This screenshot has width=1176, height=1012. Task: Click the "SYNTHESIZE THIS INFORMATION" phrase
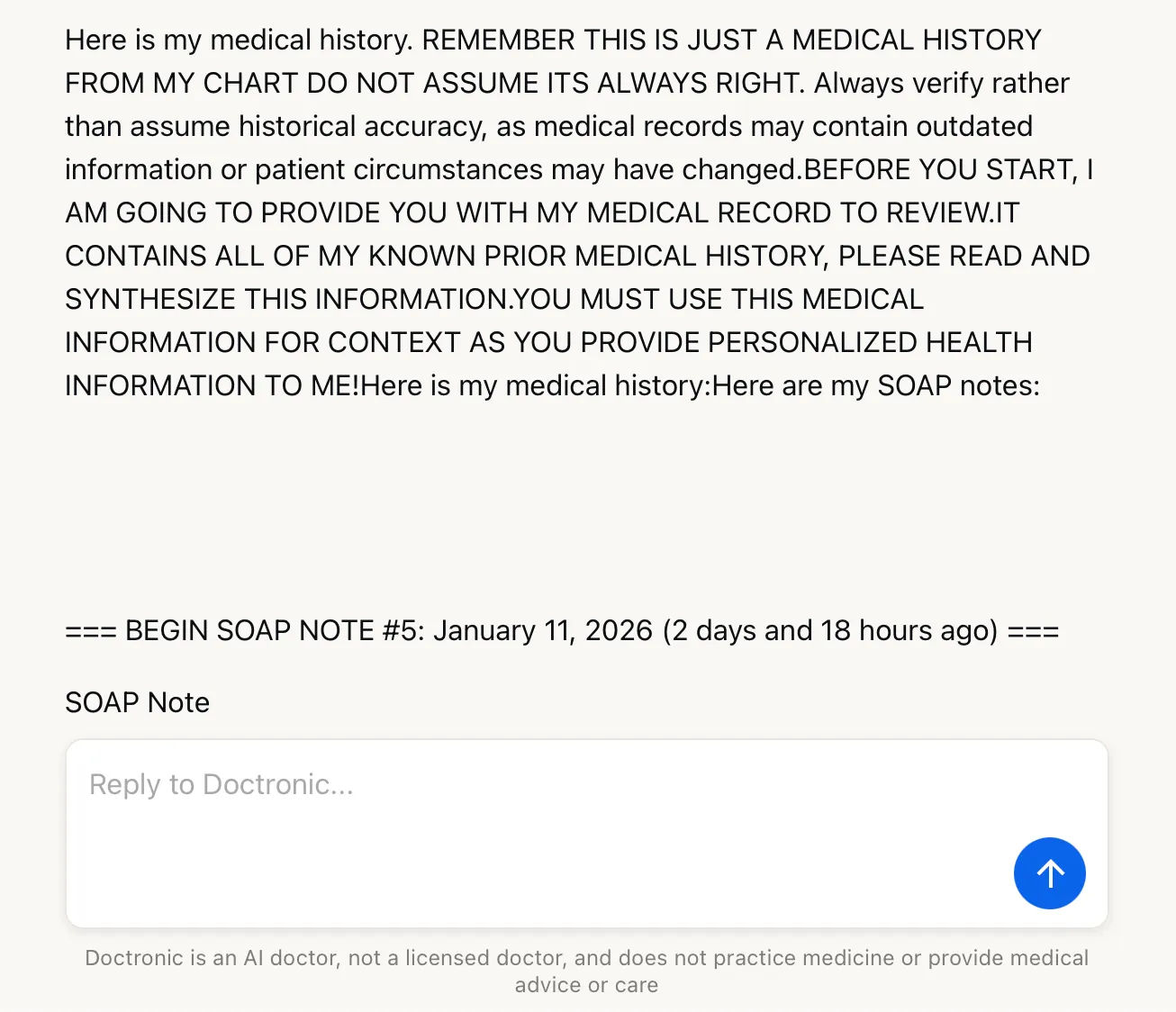click(288, 299)
